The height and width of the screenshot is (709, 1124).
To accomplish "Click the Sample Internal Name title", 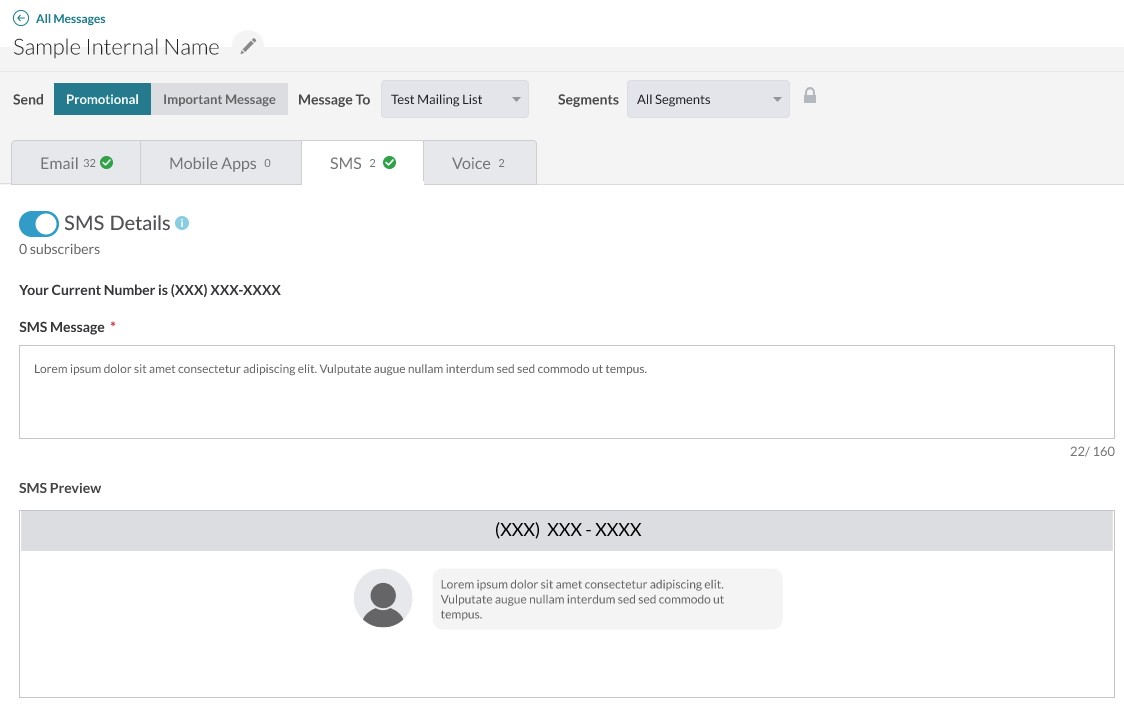I will (116, 47).
